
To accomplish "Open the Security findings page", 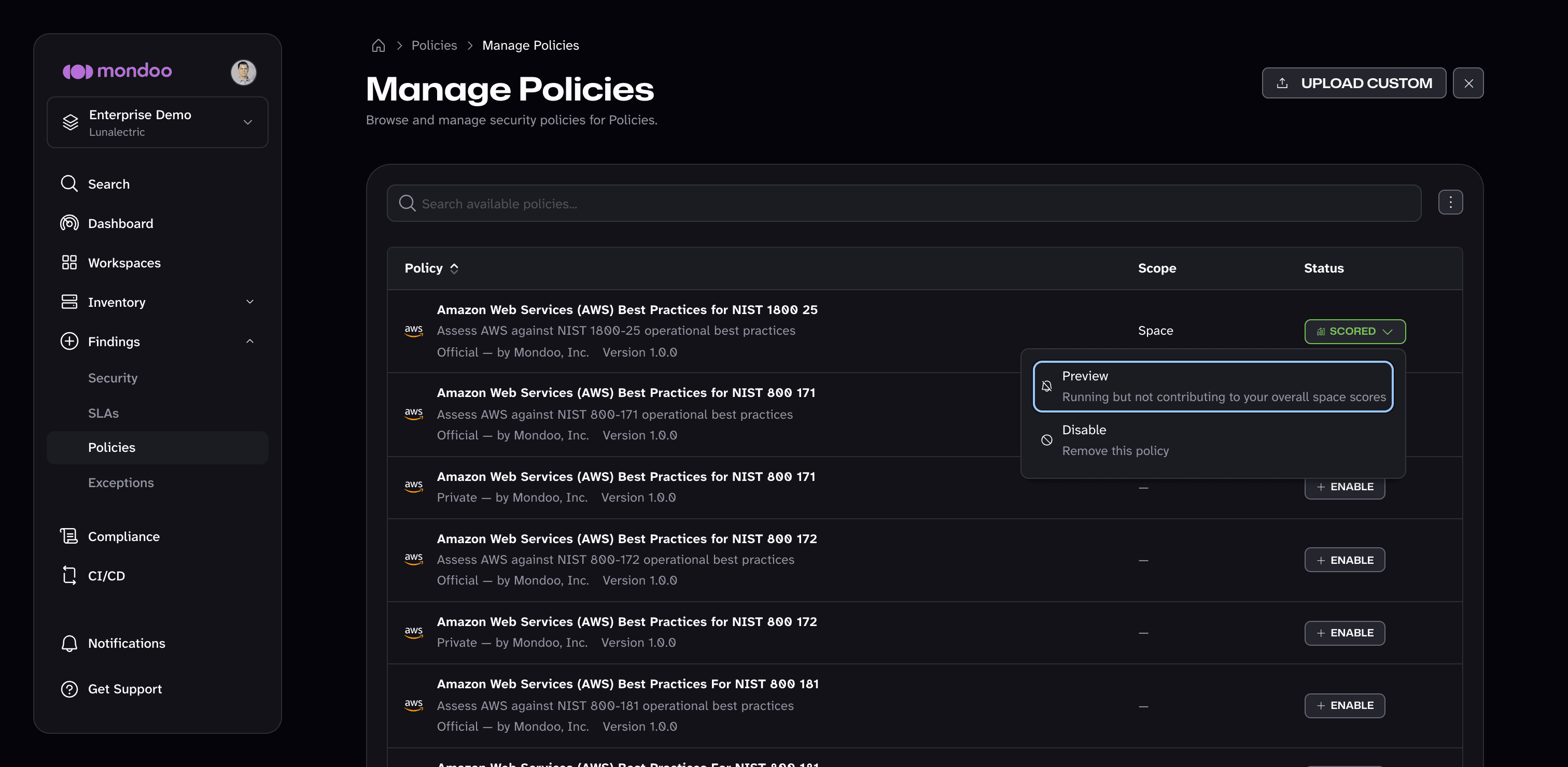I will (x=113, y=378).
